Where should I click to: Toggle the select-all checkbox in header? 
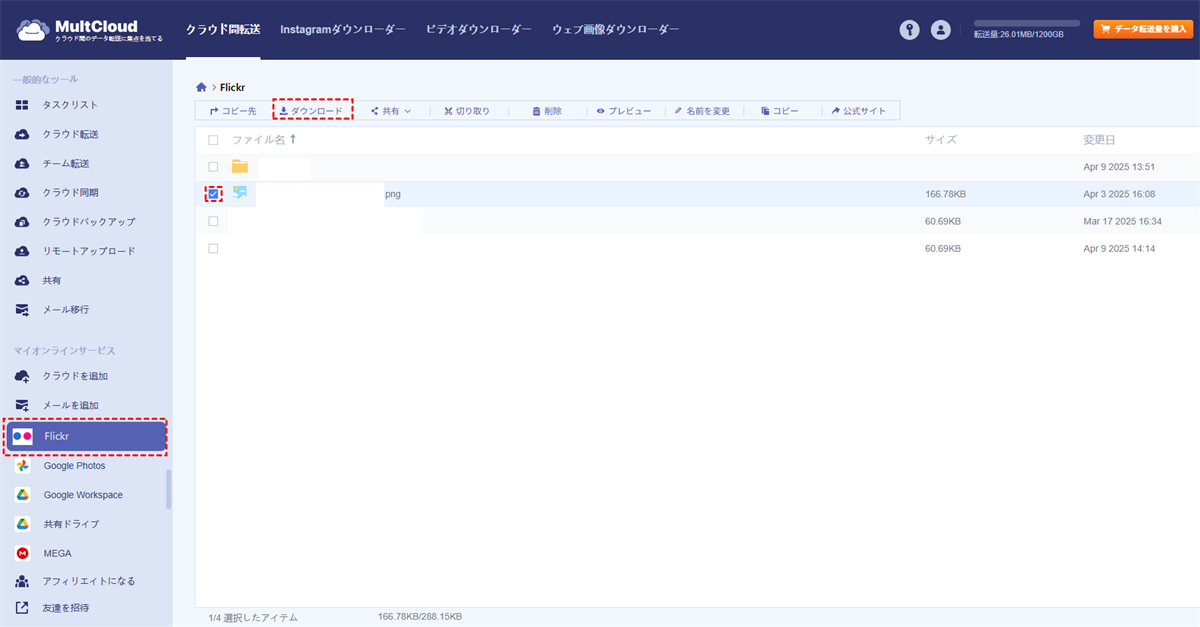[213, 140]
